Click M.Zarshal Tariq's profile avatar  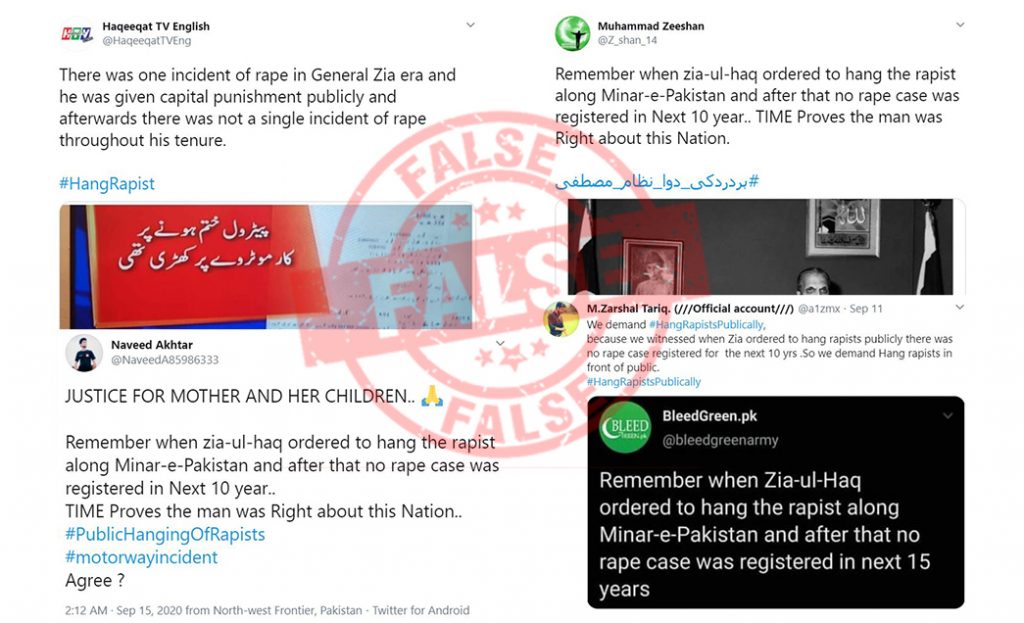[562, 319]
